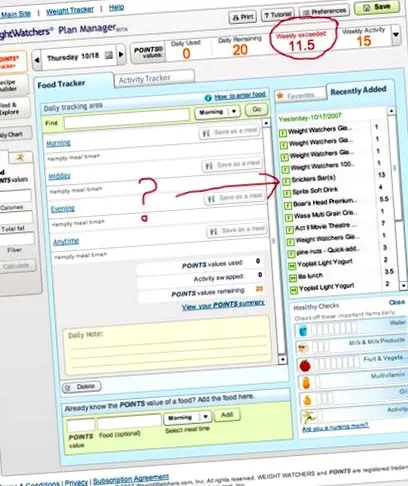Check the Activity box in Healthy Checks

click(x=321, y=416)
